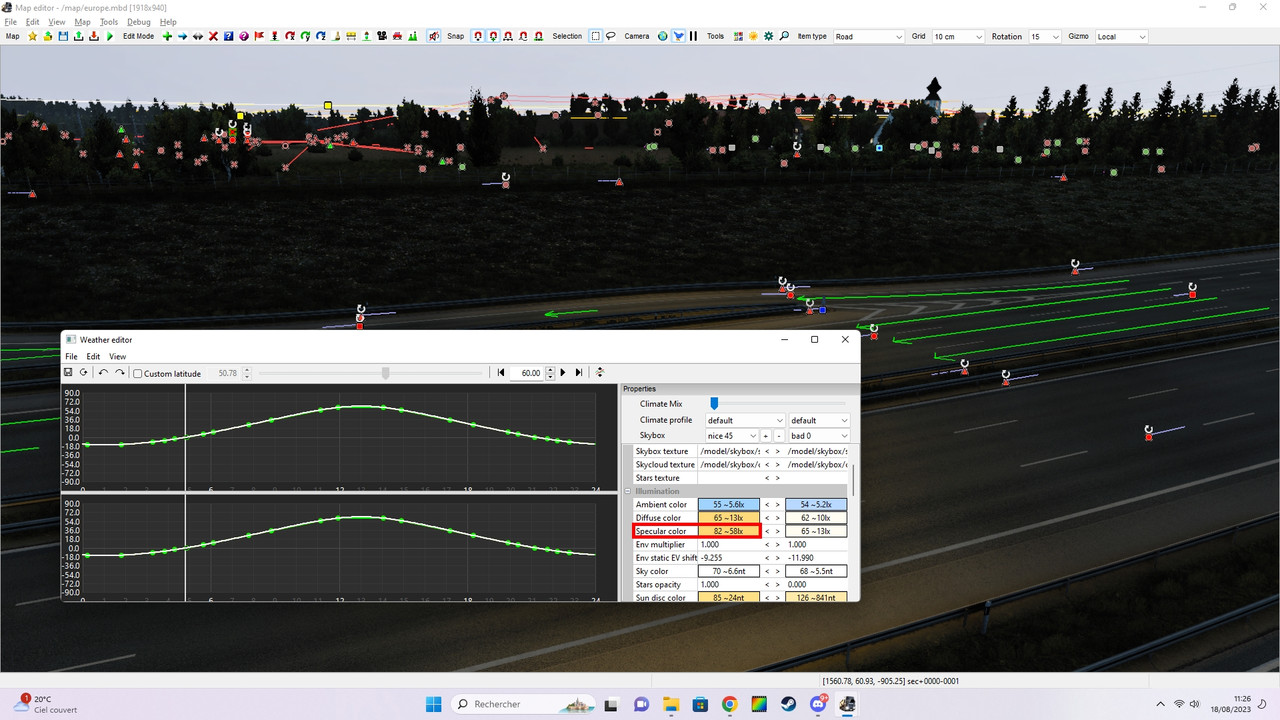Jump to start of weather timeline
Screen dimensions: 1280x720
click(x=500, y=372)
